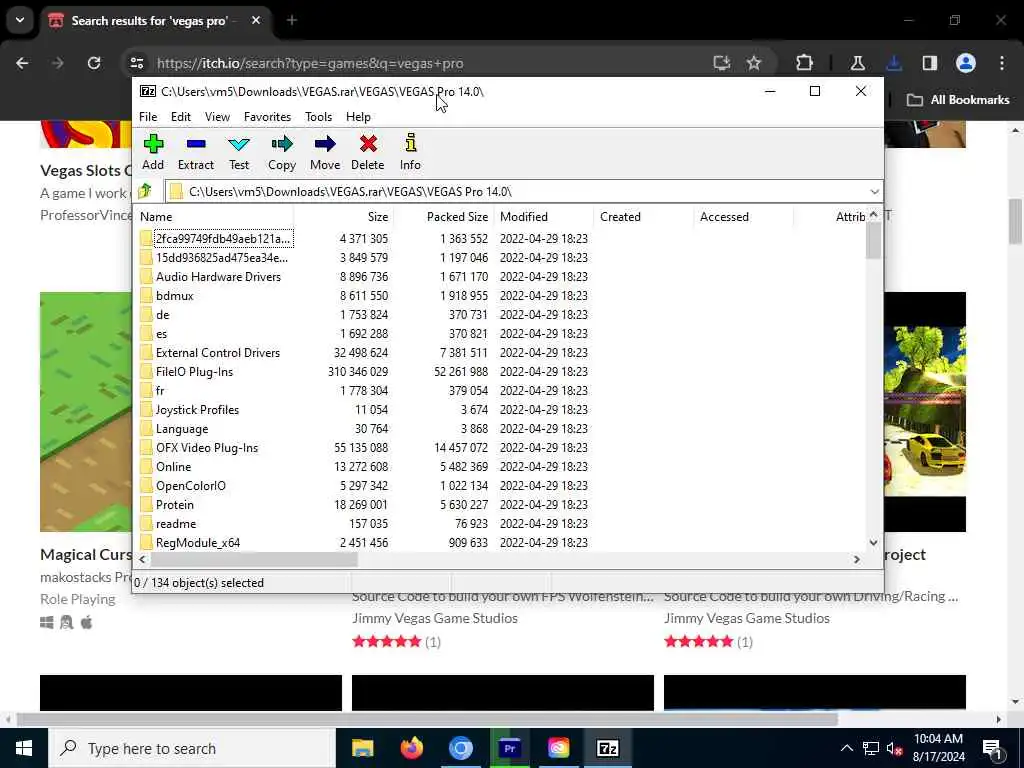Select the Joystick Profiles folder

(197, 409)
